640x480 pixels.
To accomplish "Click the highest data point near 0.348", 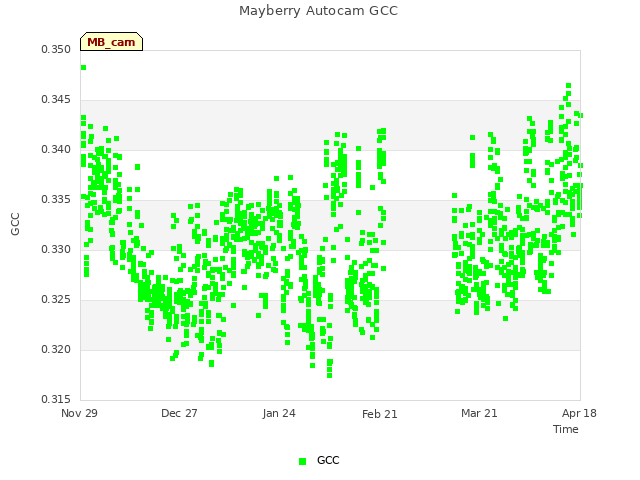I will (x=83, y=68).
